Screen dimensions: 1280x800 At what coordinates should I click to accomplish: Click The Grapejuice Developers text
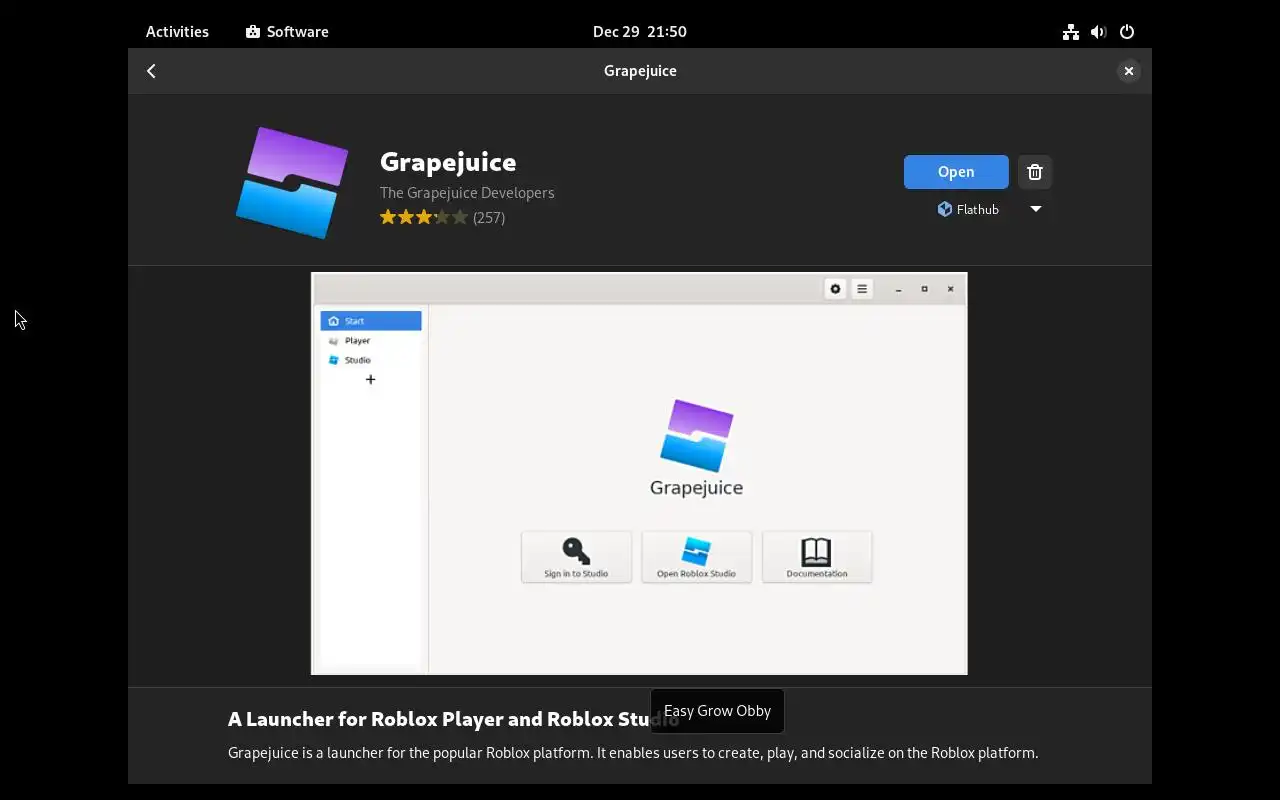[467, 192]
